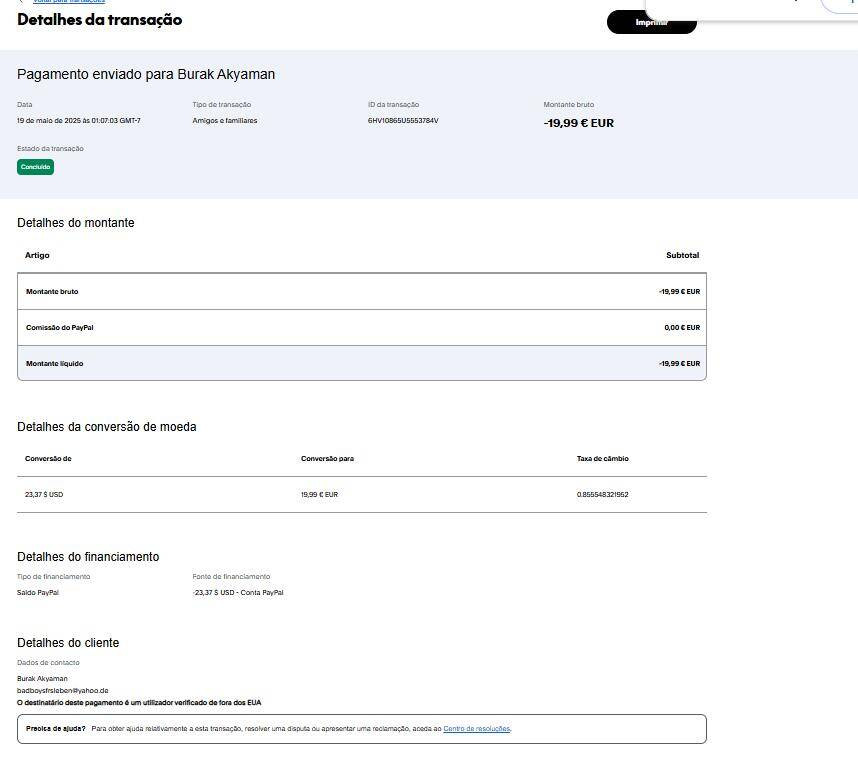The width and height of the screenshot is (858, 781).
Task: Click 'Detalhes da conversão de moeda' heading
Action: coord(107,427)
